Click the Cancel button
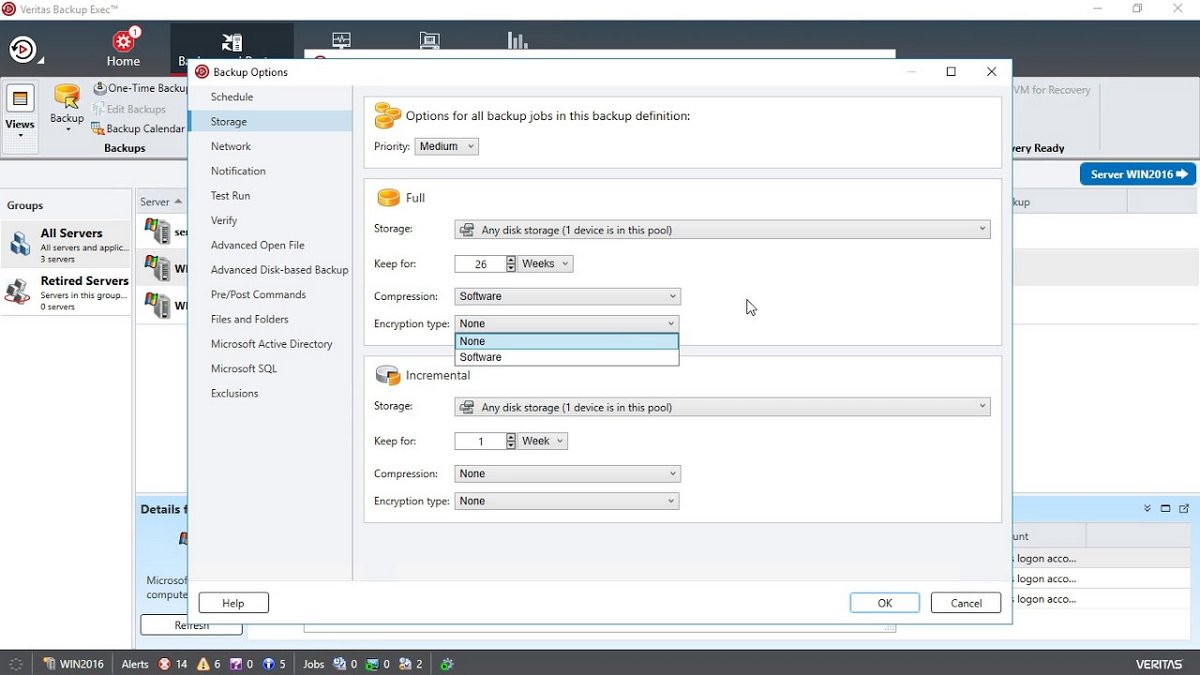The height and width of the screenshot is (675, 1200). tap(965, 603)
